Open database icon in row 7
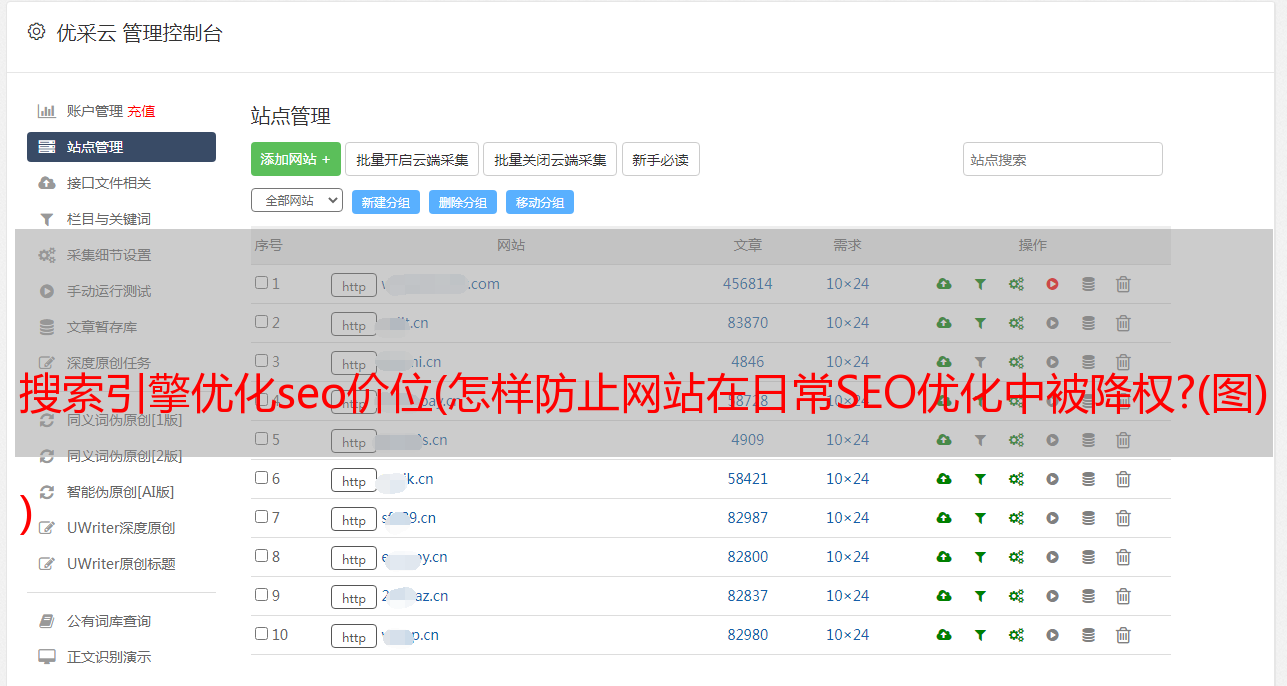Viewport: 1287px width, 686px height. point(1088,518)
